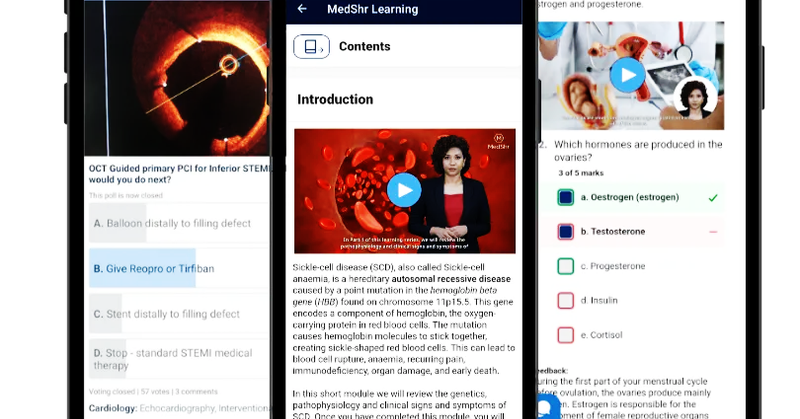The width and height of the screenshot is (800, 419).
Task: Check the Progesterone option box
Action: (565, 266)
